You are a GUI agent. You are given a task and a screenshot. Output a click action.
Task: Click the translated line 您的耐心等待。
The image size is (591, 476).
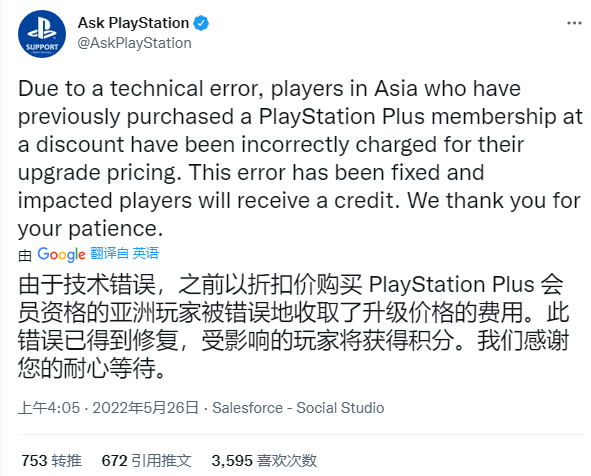(92, 368)
